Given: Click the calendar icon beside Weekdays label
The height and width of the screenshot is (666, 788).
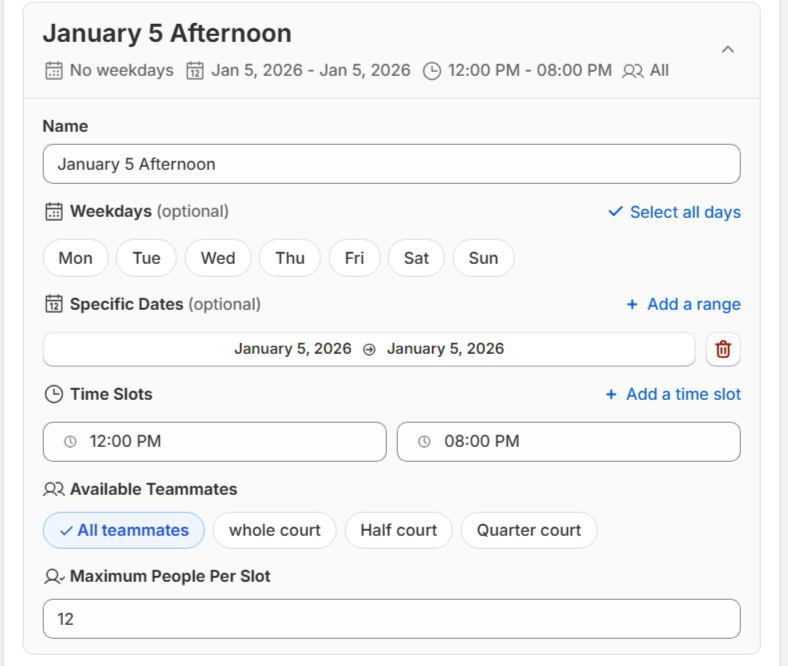Looking at the screenshot, I should pyautogui.click(x=54, y=212).
